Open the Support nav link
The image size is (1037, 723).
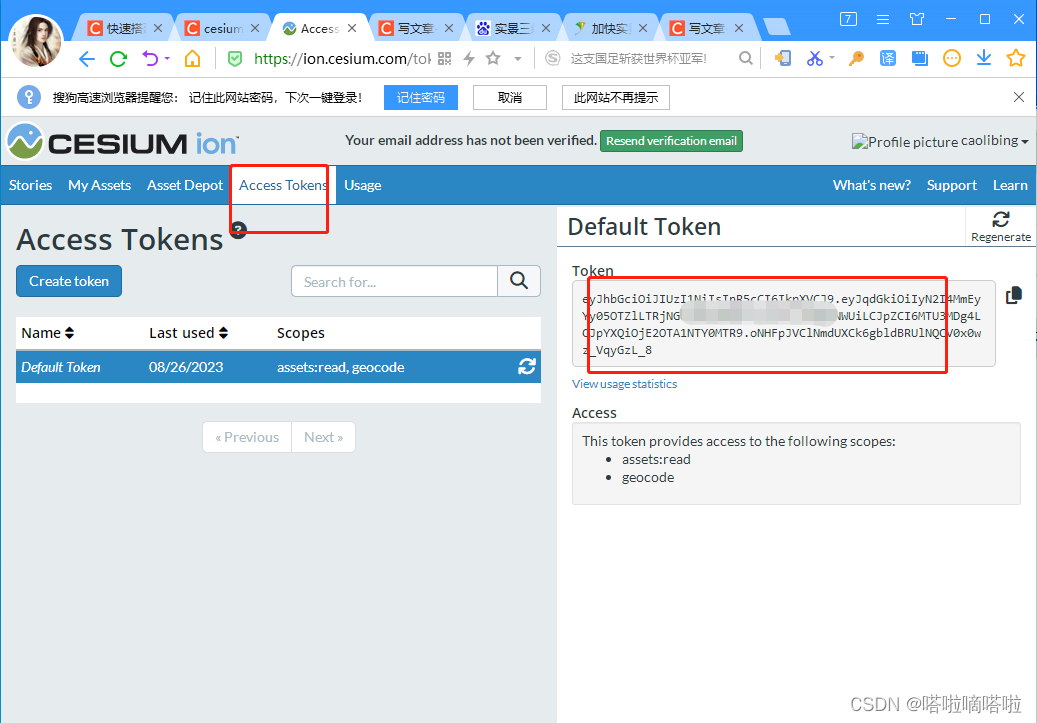952,185
